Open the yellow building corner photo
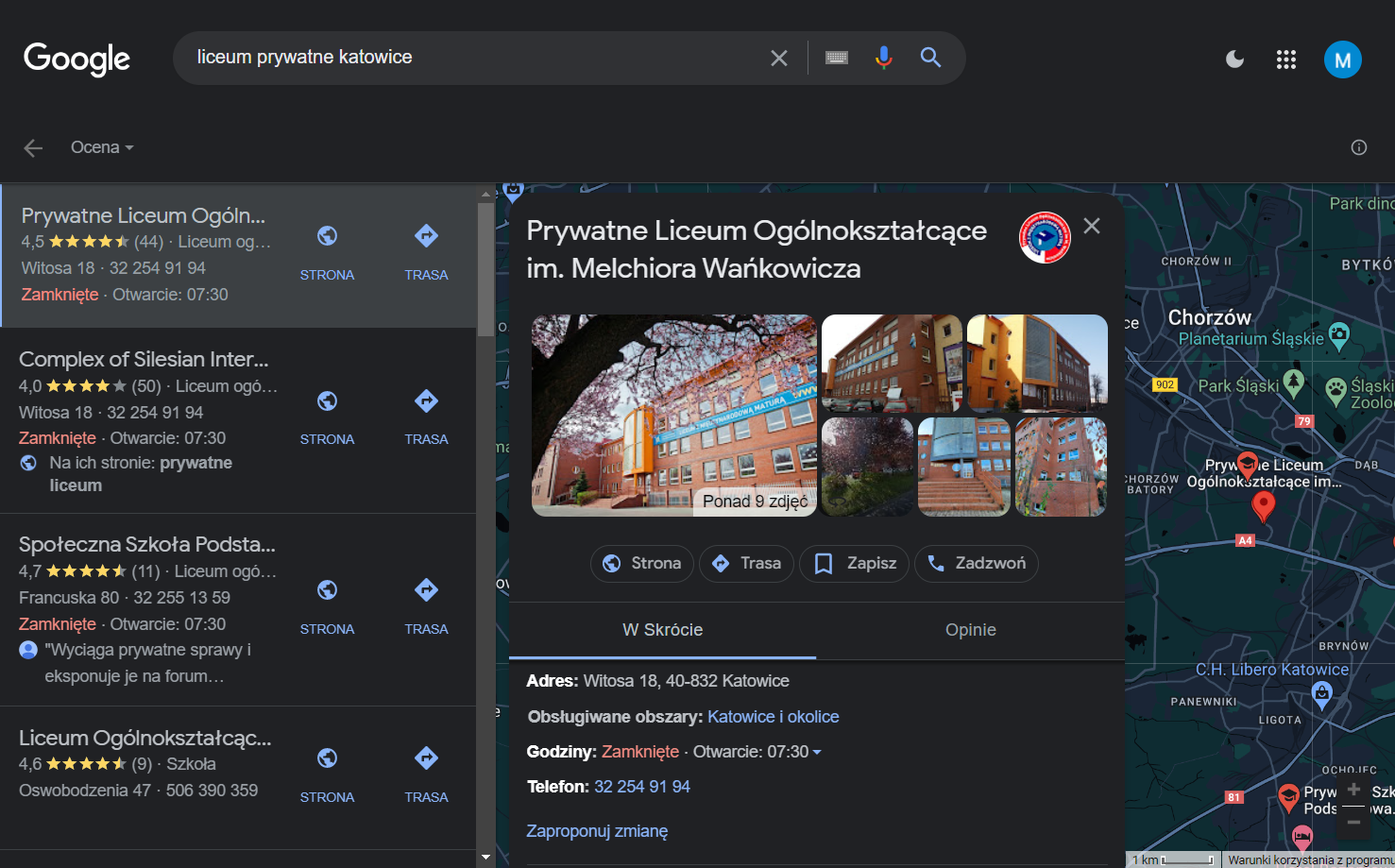1395x868 pixels. click(1037, 363)
